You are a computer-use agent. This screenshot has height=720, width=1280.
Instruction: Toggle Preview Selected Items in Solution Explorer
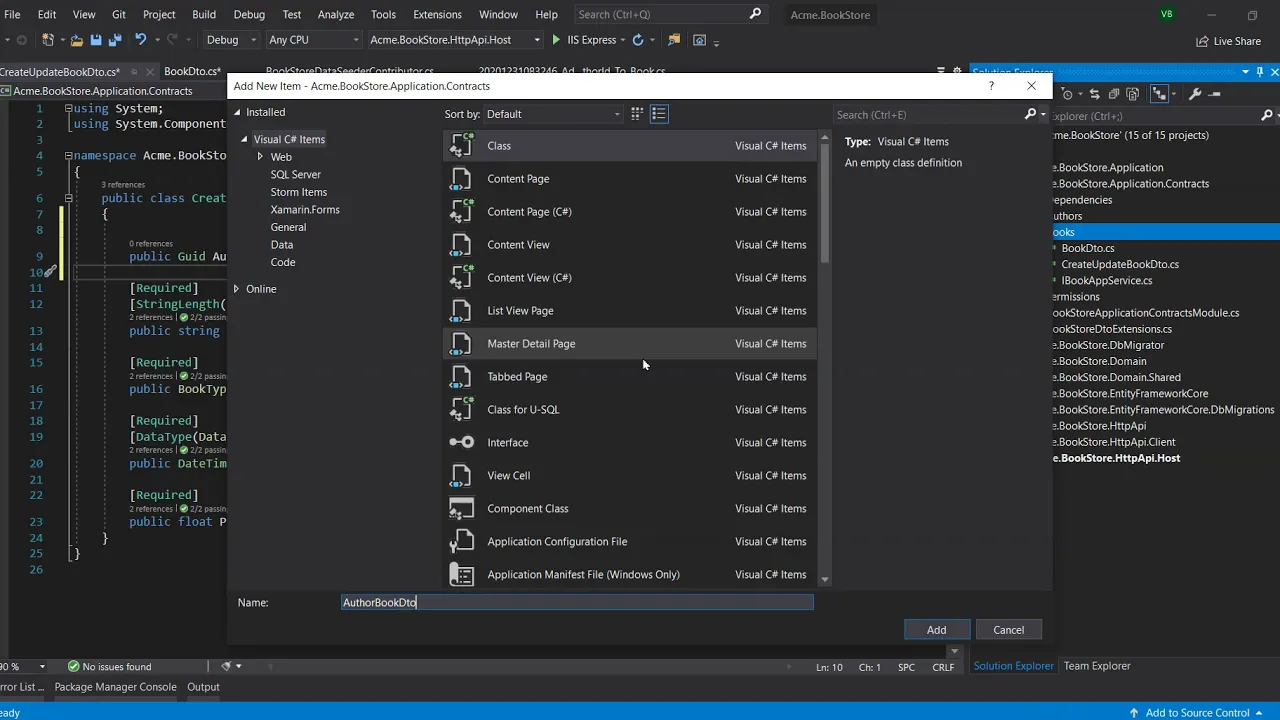point(1216,94)
